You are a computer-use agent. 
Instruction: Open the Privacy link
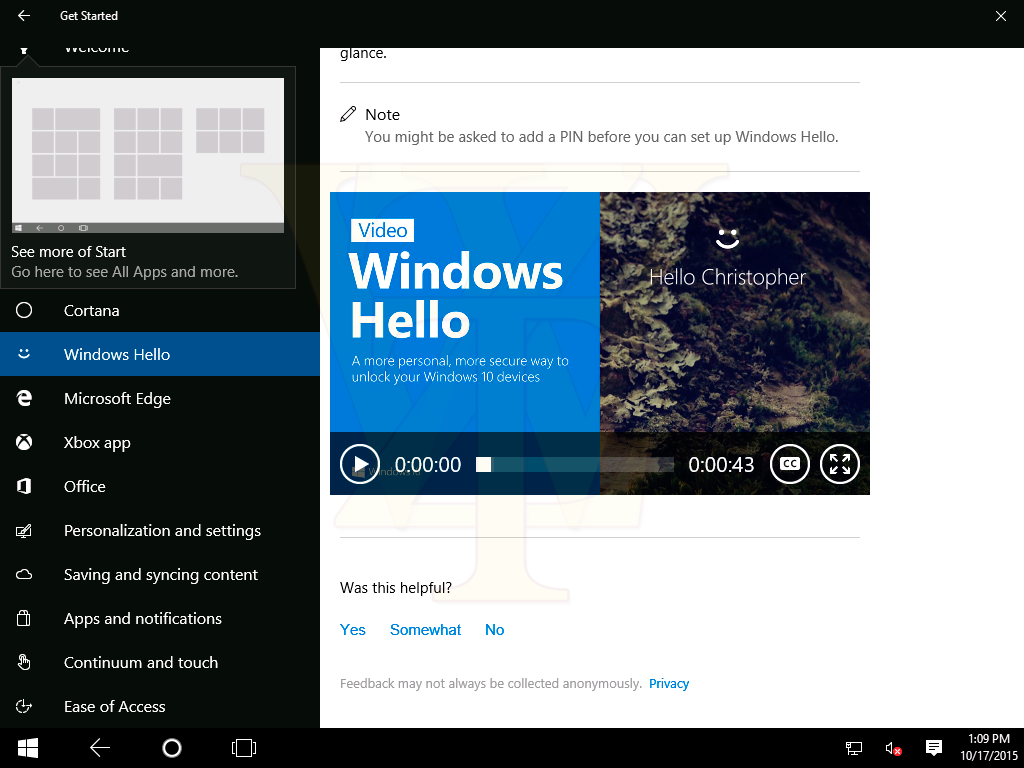(669, 684)
